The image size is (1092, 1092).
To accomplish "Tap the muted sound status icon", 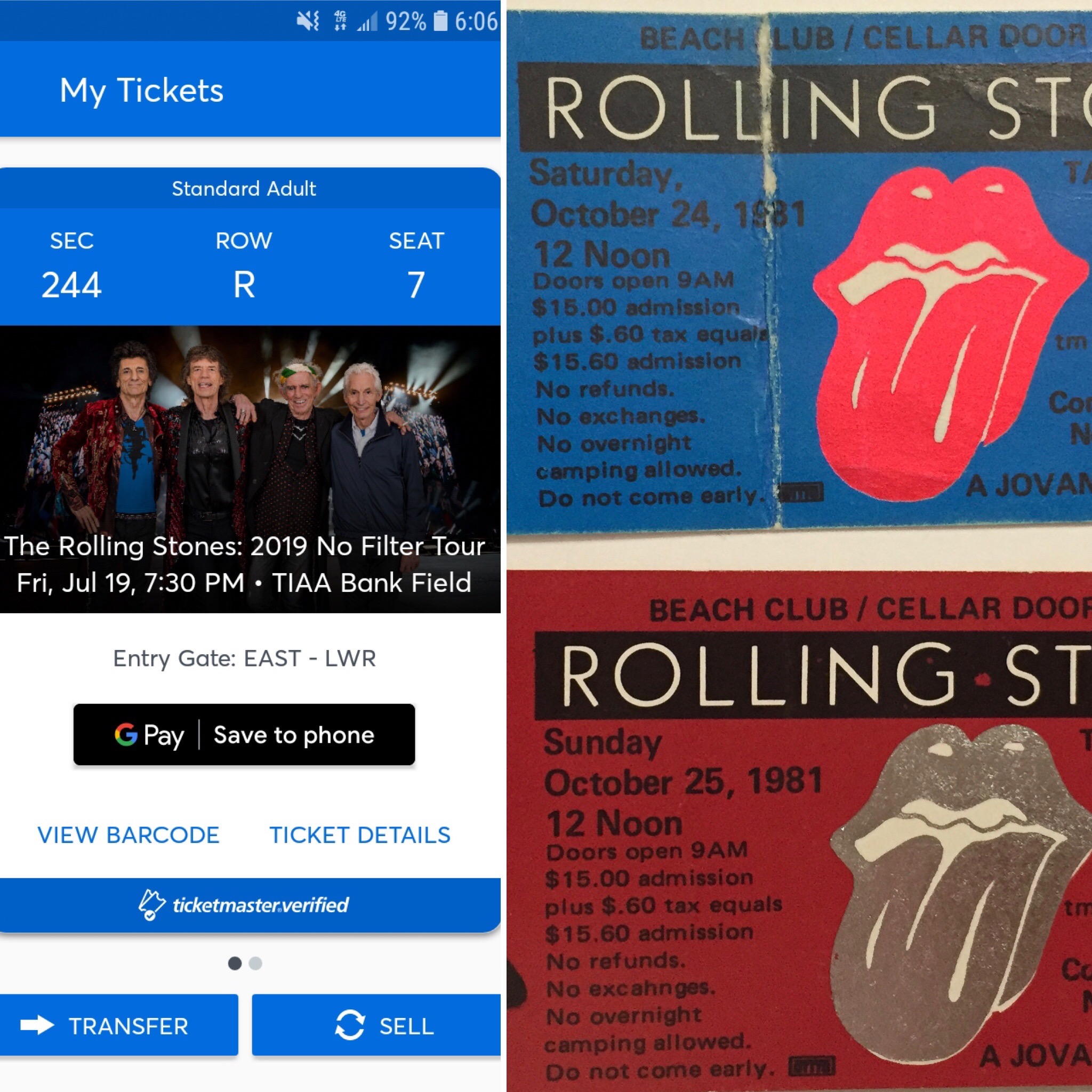I will tap(308, 21).
